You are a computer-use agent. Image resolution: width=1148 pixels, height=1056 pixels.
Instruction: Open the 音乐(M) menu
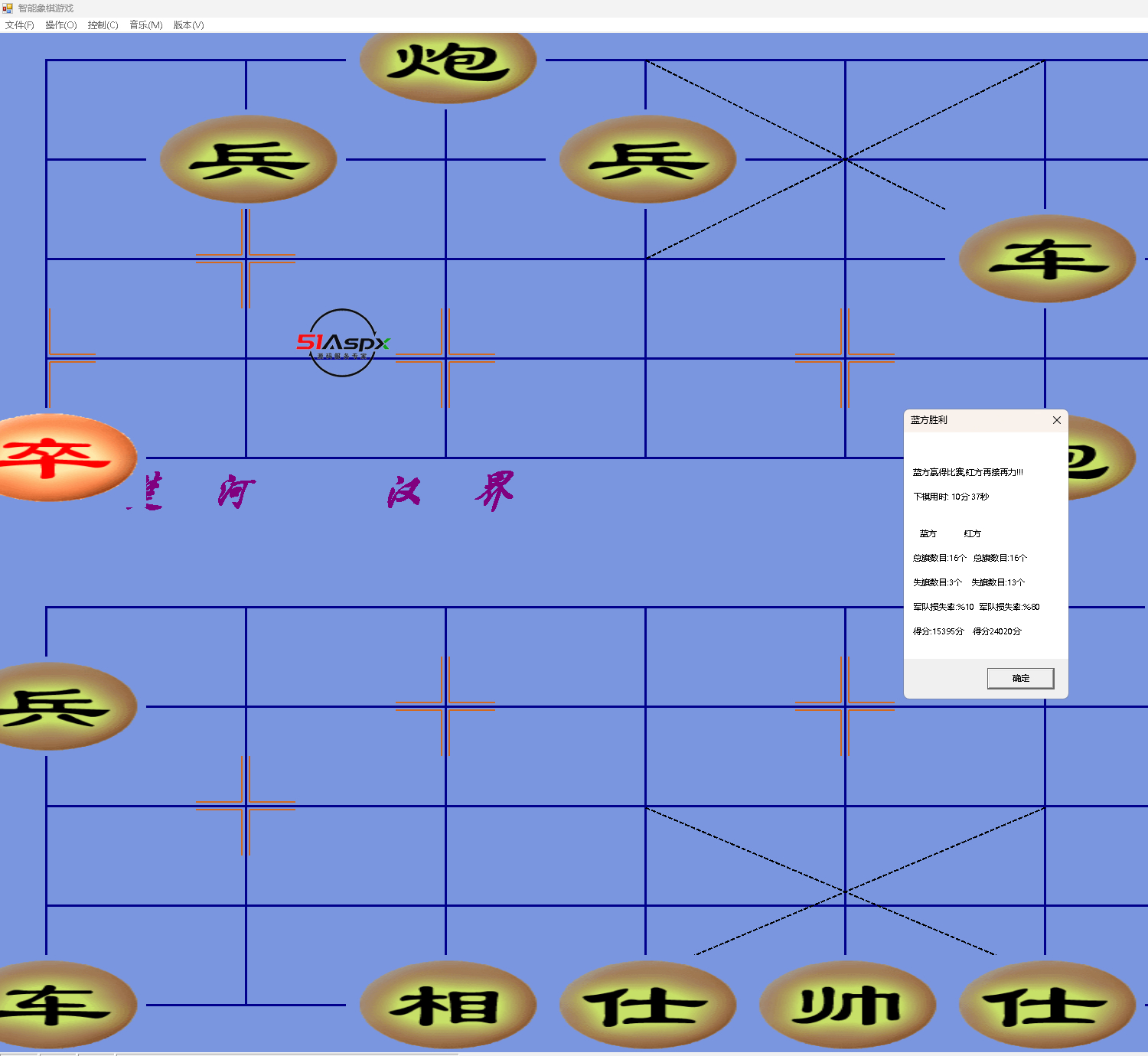[x=146, y=25]
